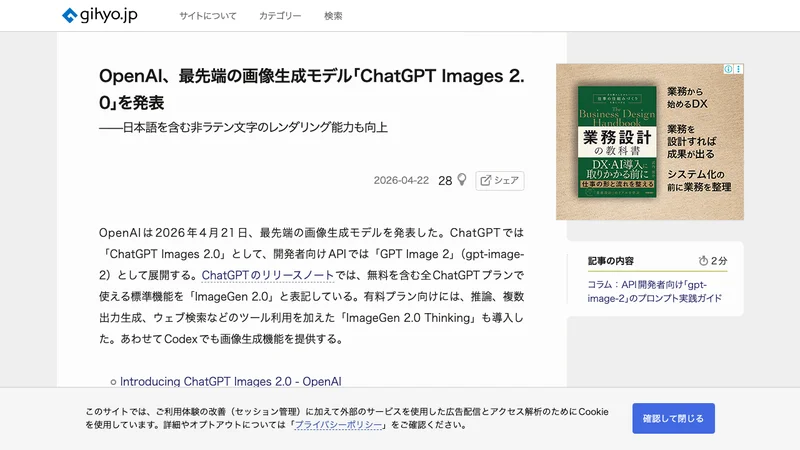Click the gihyo.jp diamond logo icon
800x450 pixels.
69,15
